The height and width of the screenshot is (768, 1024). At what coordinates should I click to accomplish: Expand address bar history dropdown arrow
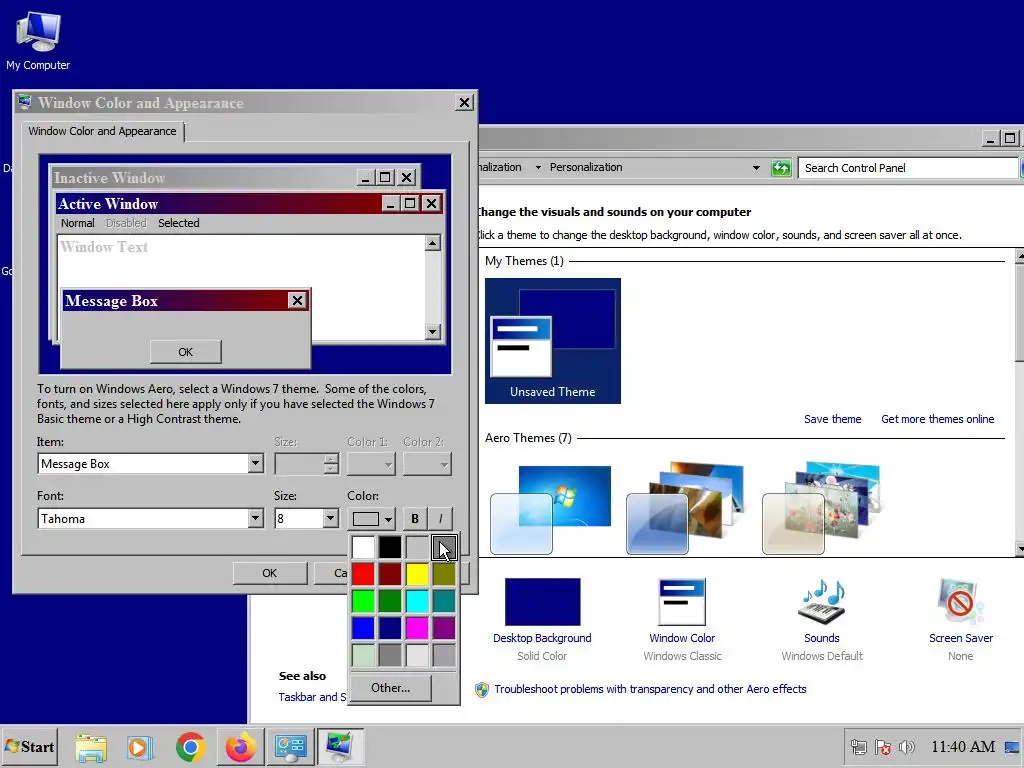tap(756, 168)
